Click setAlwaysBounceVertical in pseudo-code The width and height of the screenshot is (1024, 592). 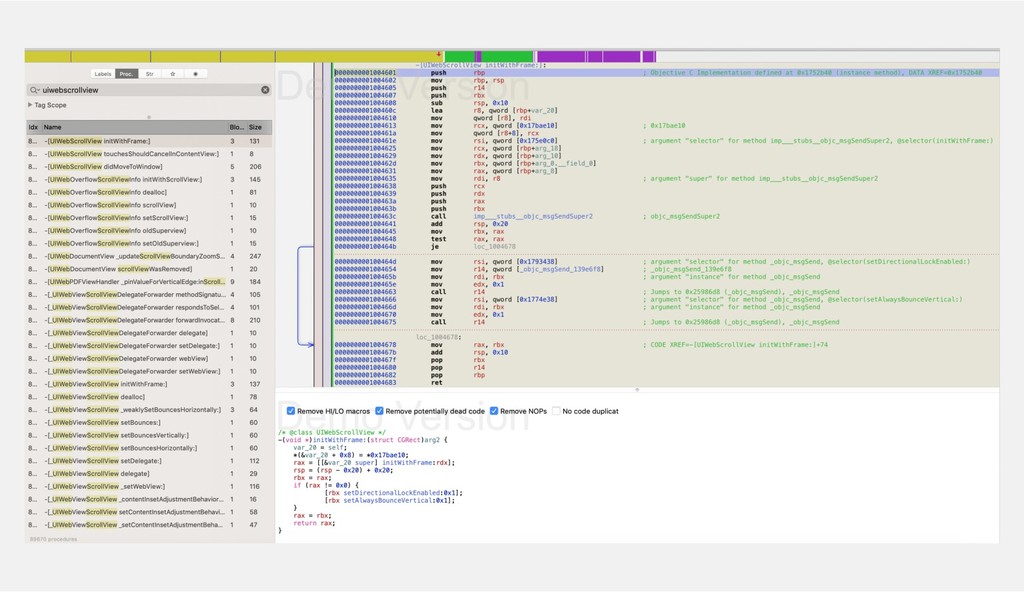[x=388, y=501]
